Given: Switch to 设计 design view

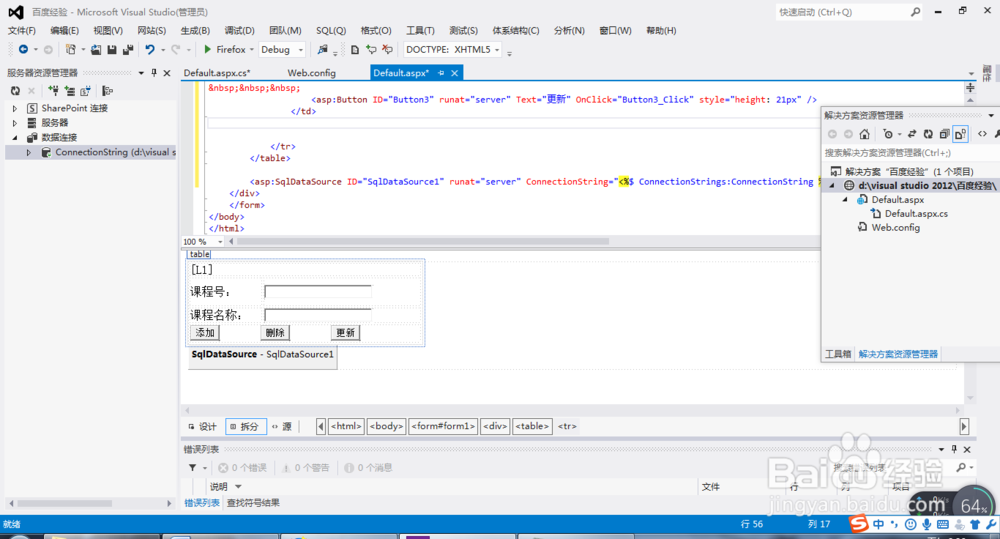Looking at the screenshot, I should point(203,426).
